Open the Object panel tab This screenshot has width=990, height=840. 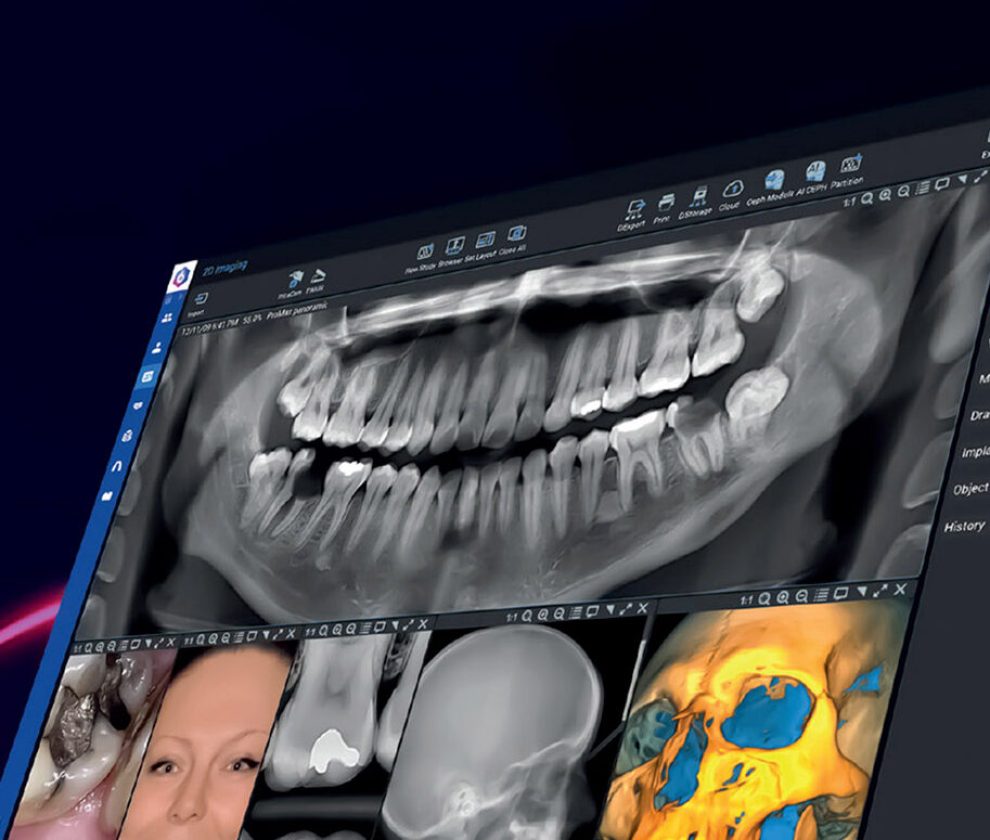(x=969, y=489)
